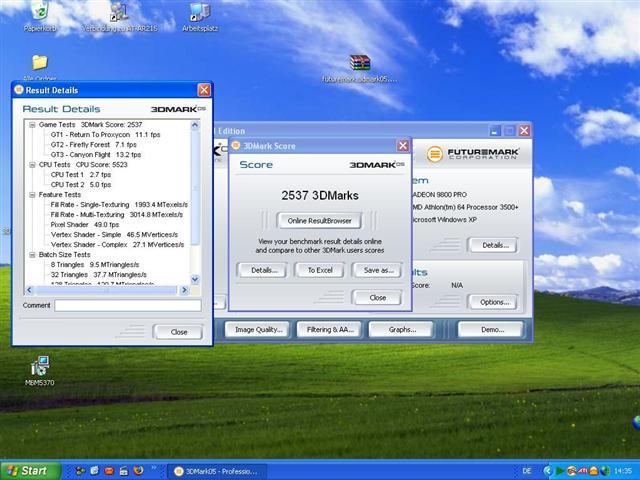Select the Pixel Shader 49.0 fps row
The width and height of the screenshot is (640, 480).
point(84,225)
